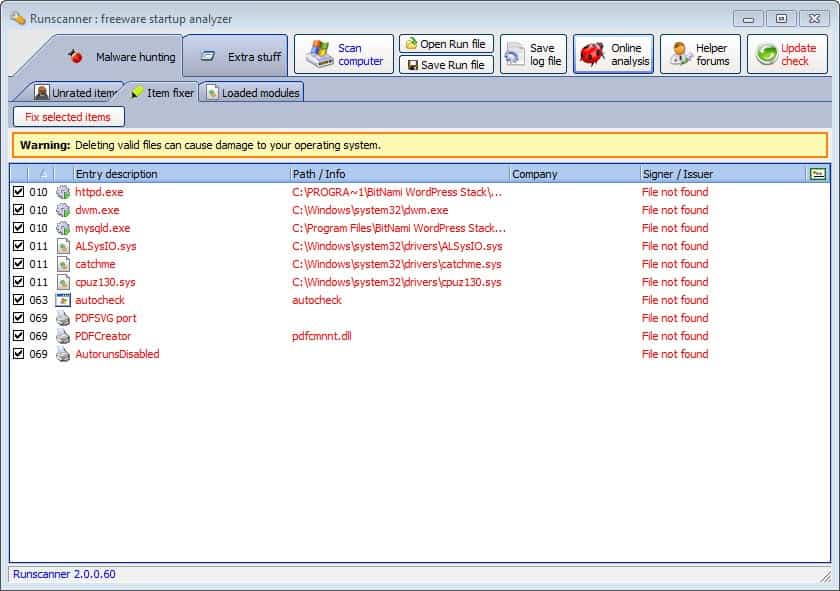
Task: Click the Save log file icon
Action: point(517,53)
